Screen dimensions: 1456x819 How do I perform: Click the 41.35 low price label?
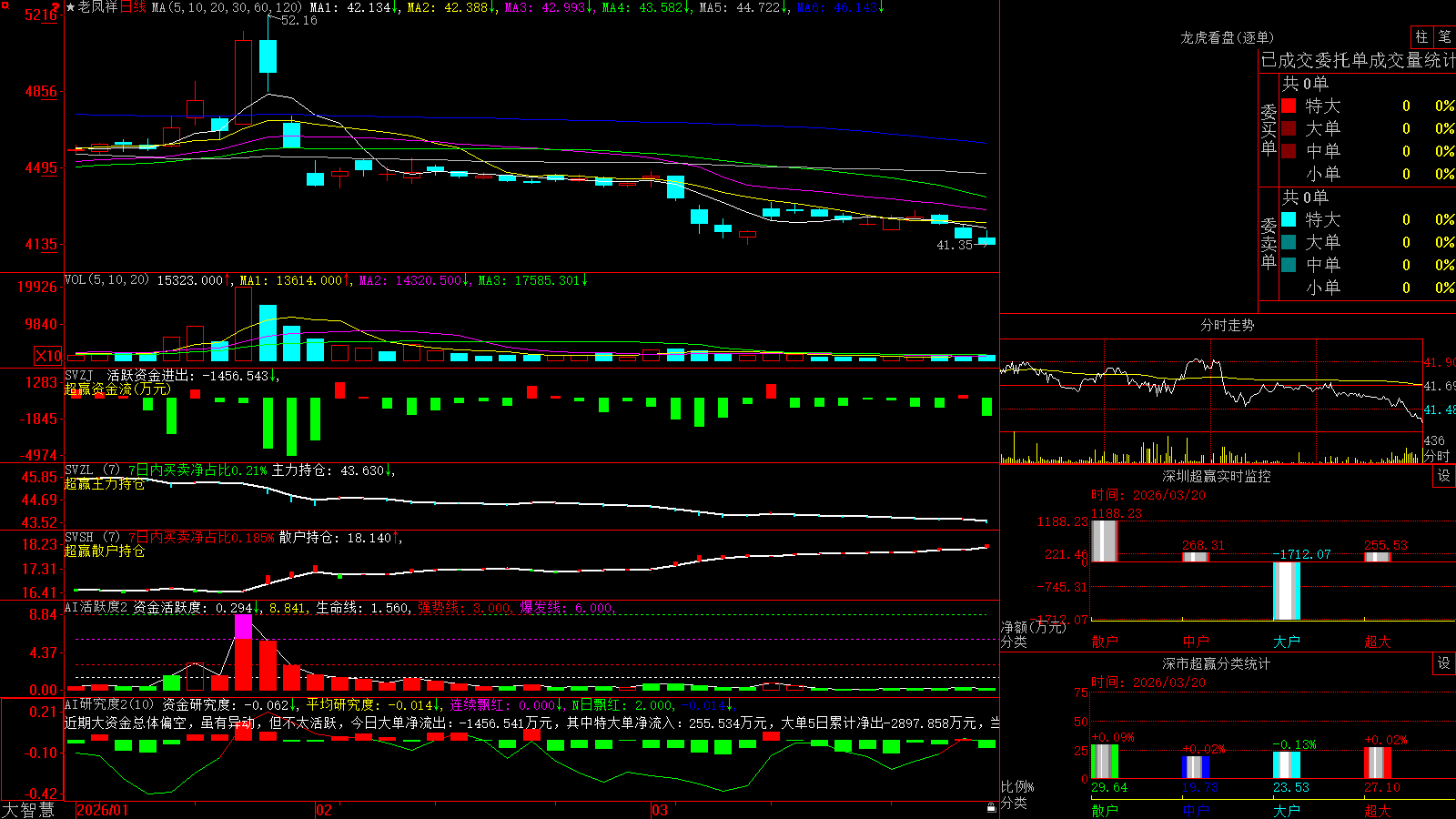pyautogui.click(x=955, y=245)
